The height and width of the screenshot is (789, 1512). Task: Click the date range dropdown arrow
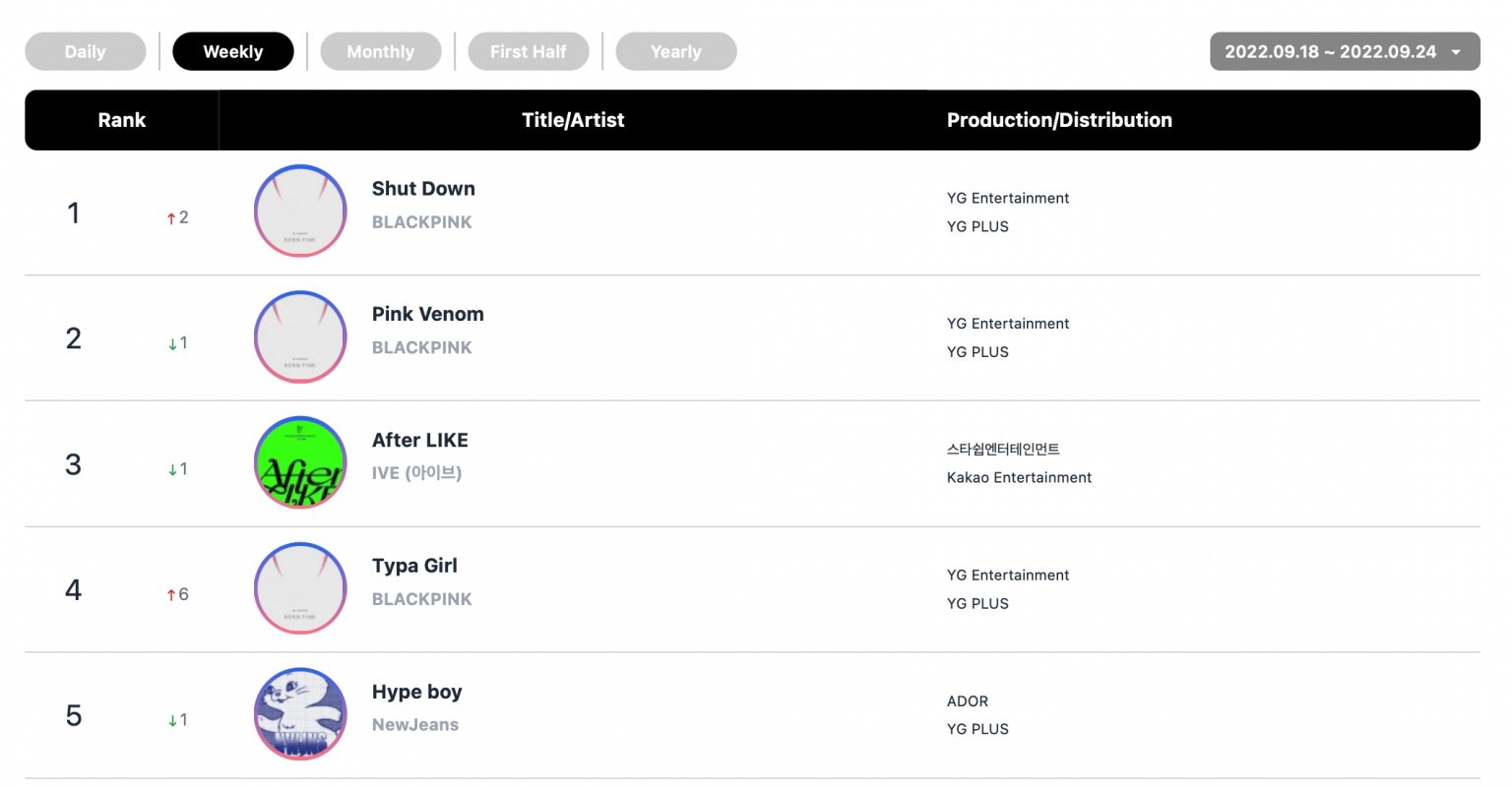[x=1456, y=52]
